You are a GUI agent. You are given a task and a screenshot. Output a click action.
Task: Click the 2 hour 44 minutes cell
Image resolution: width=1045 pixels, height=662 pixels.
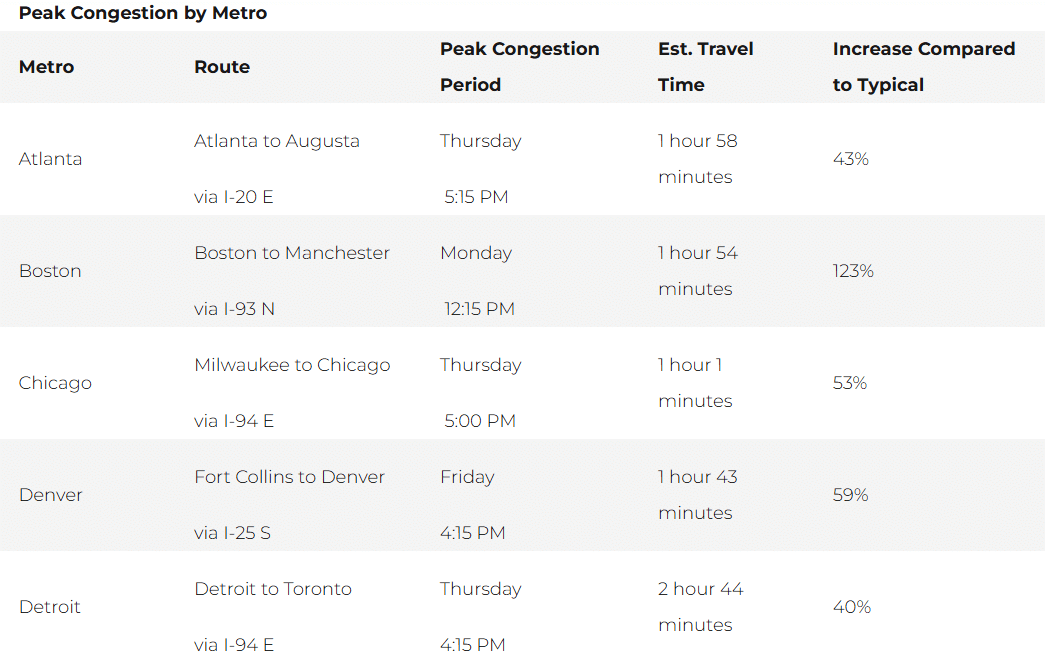point(700,607)
